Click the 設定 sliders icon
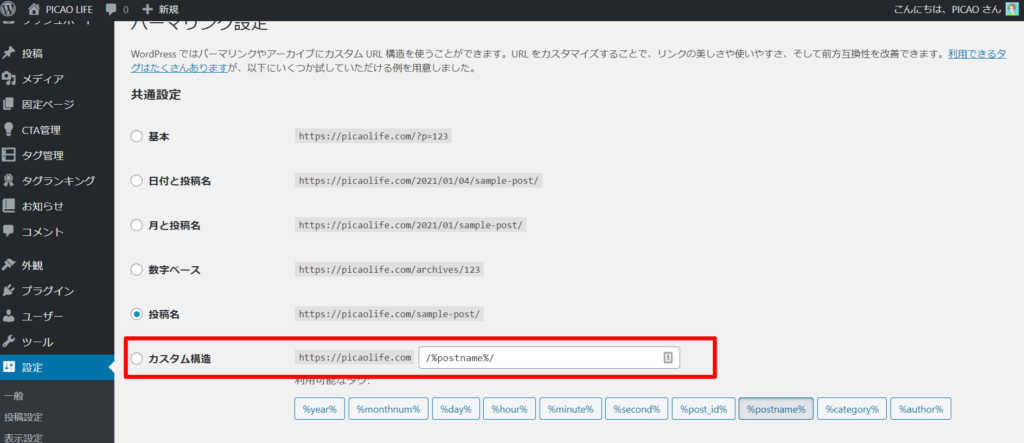The height and width of the screenshot is (443, 1024). point(9,367)
